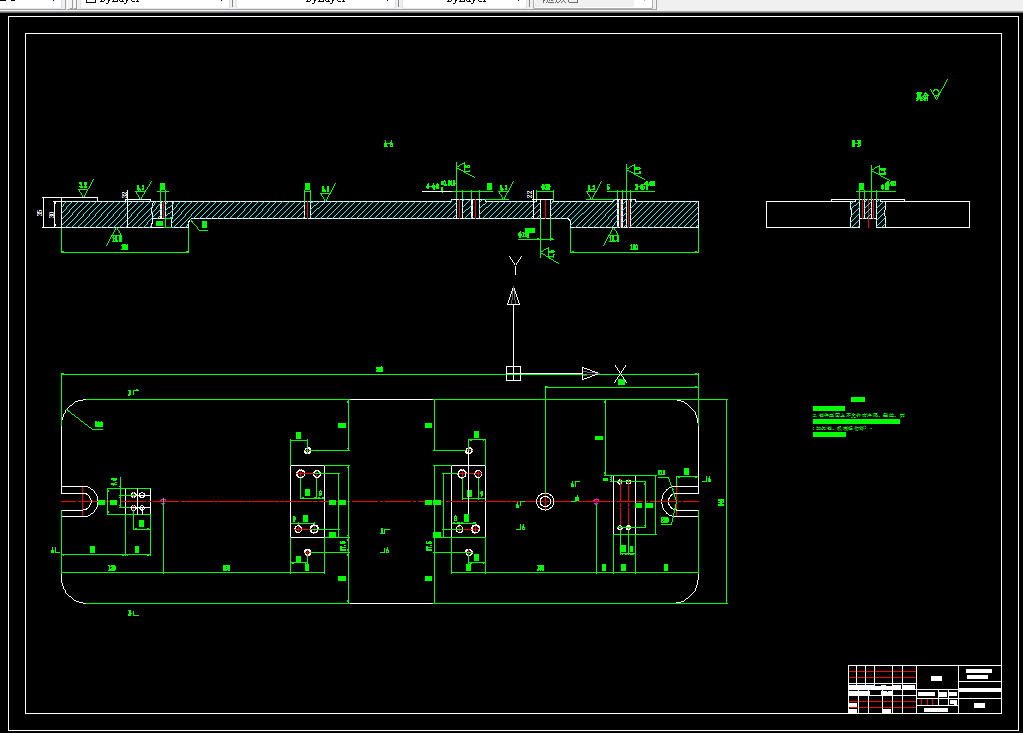Select the rectangle with two red vertical lines
The image size is (1023, 733).
624,505
